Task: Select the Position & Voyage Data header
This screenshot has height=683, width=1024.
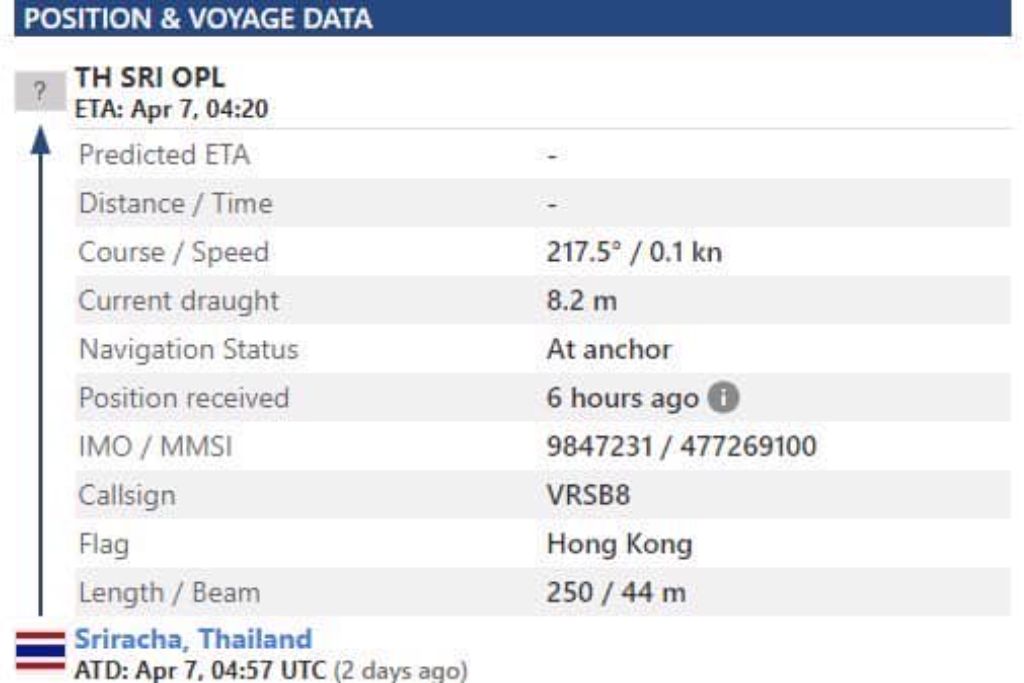Action: tap(512, 18)
